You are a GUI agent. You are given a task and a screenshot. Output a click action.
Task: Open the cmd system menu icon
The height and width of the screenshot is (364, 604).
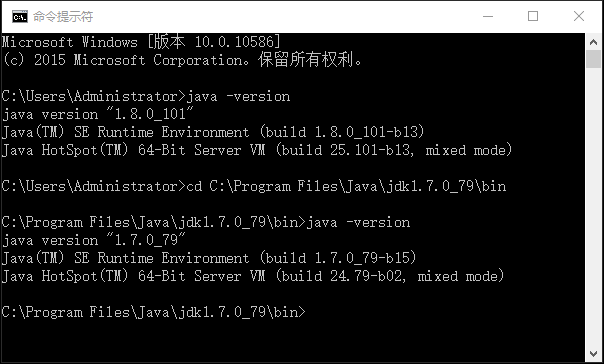(20, 17)
